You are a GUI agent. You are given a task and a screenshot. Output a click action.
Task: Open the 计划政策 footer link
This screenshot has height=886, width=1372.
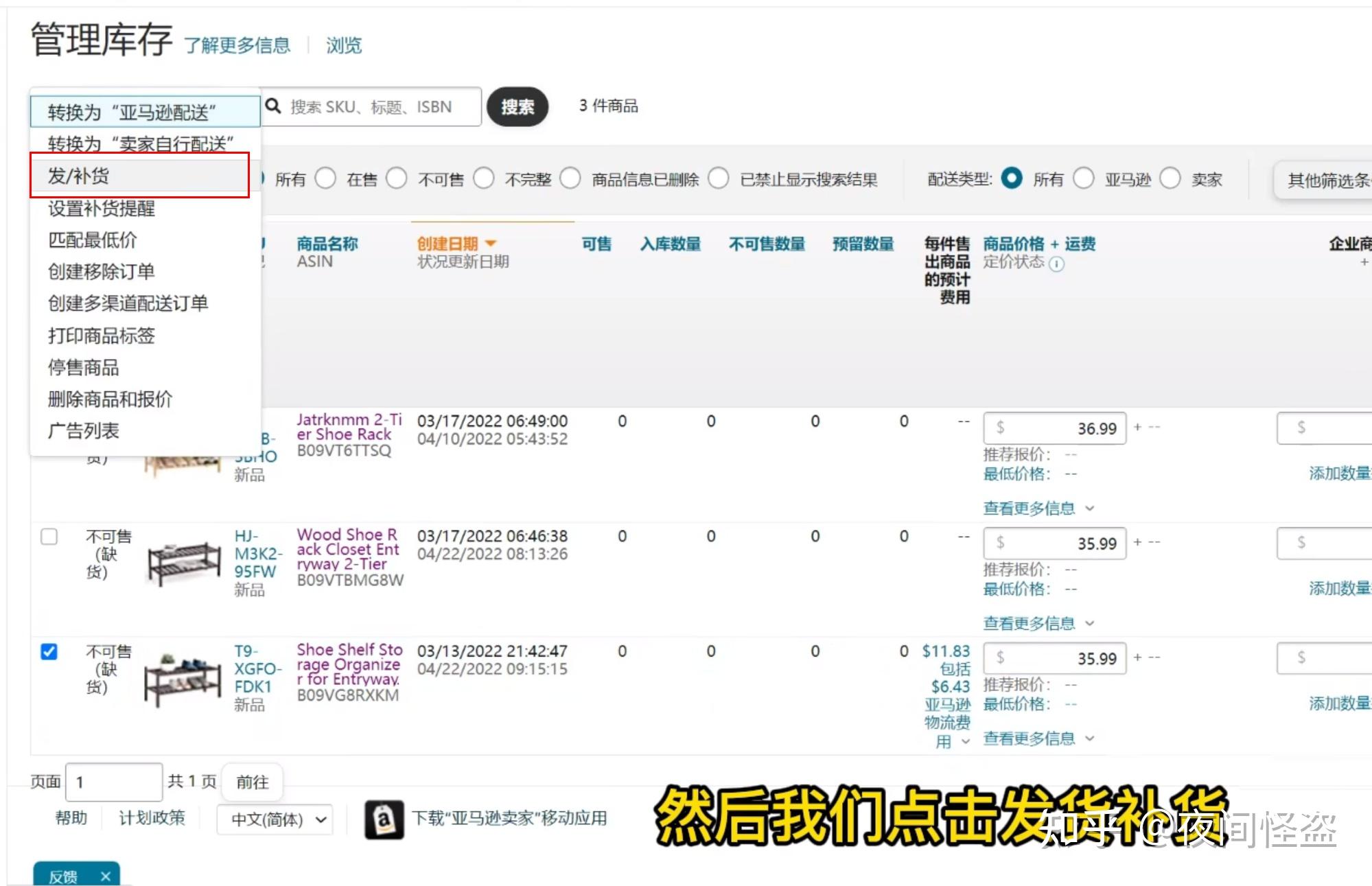(x=152, y=817)
